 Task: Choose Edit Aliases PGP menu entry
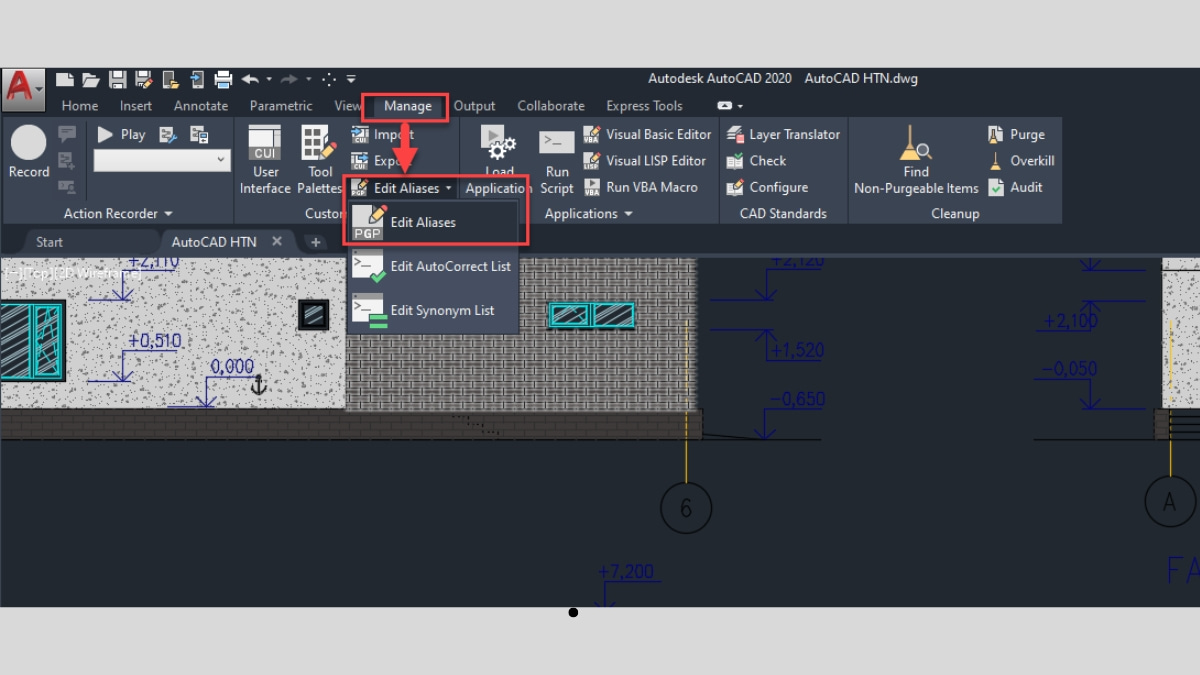(x=433, y=222)
